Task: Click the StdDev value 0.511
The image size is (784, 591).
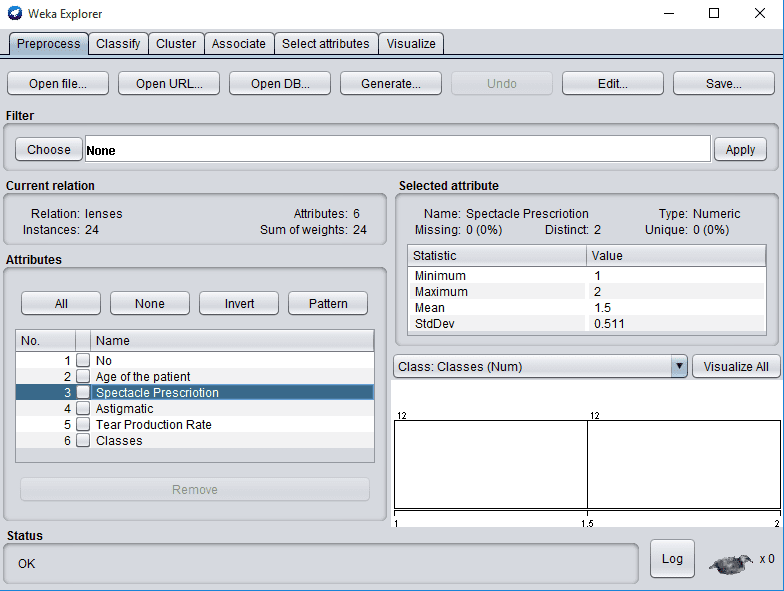Action: [x=609, y=324]
